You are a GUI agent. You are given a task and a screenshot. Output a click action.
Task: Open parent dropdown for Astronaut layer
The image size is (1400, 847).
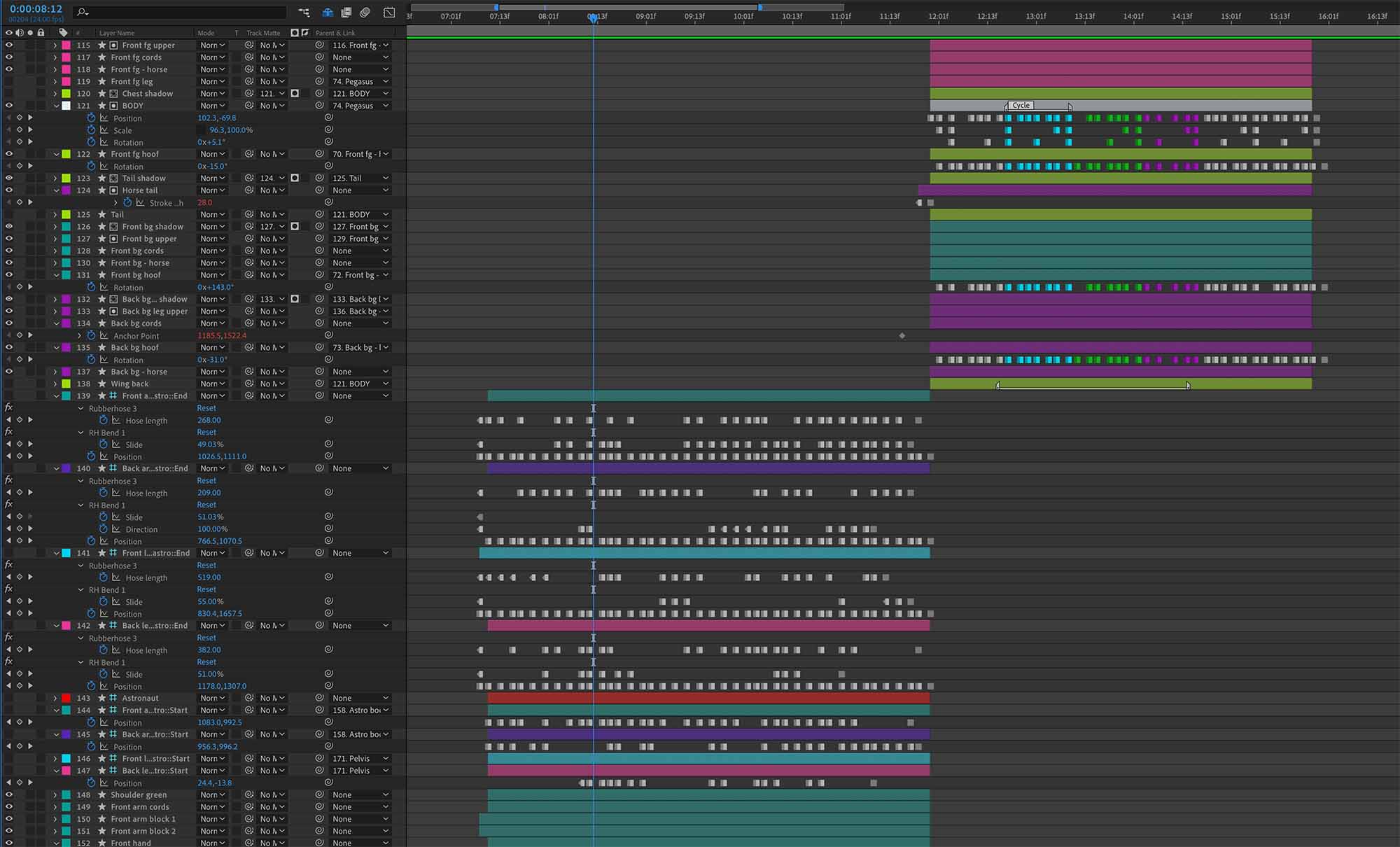pos(360,698)
